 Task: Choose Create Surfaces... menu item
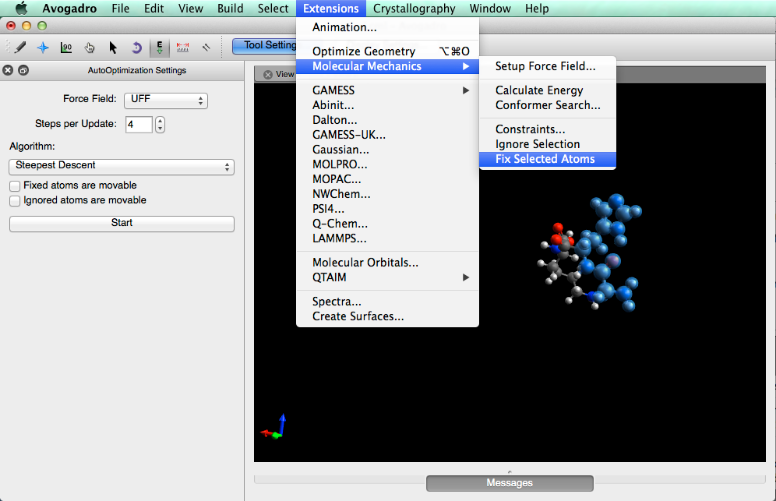pos(388,316)
